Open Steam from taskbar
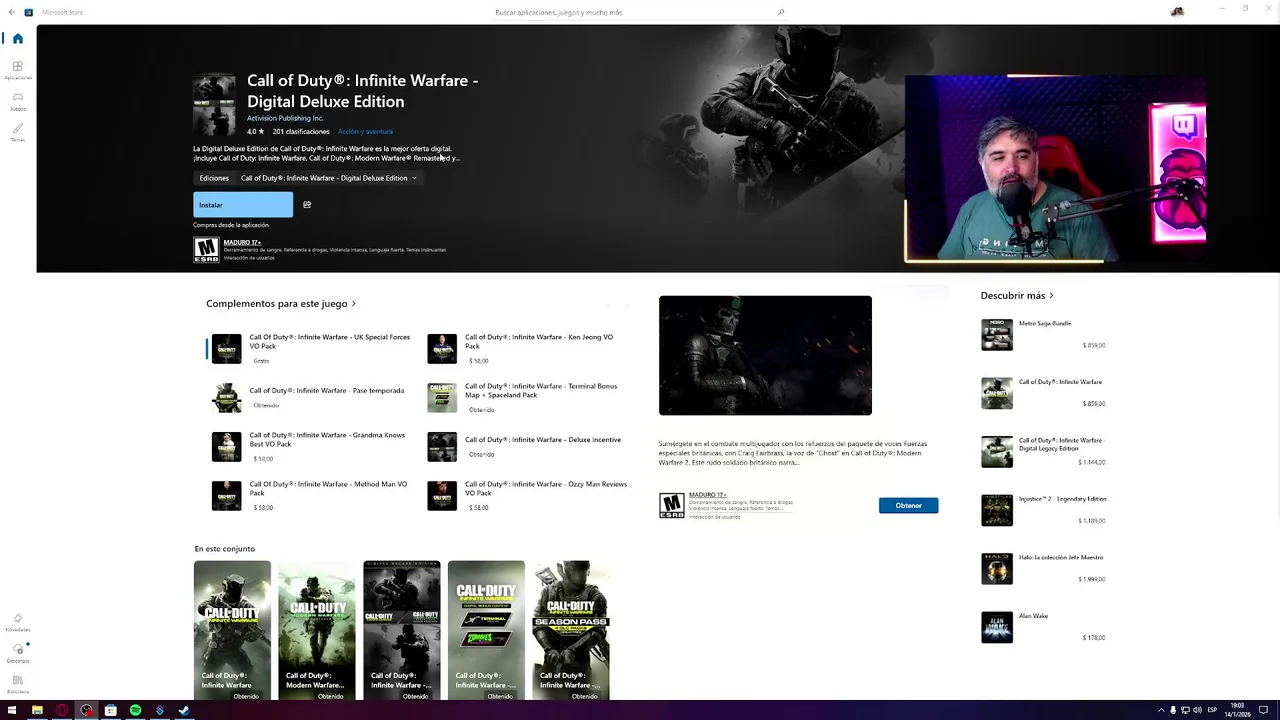 [184, 711]
